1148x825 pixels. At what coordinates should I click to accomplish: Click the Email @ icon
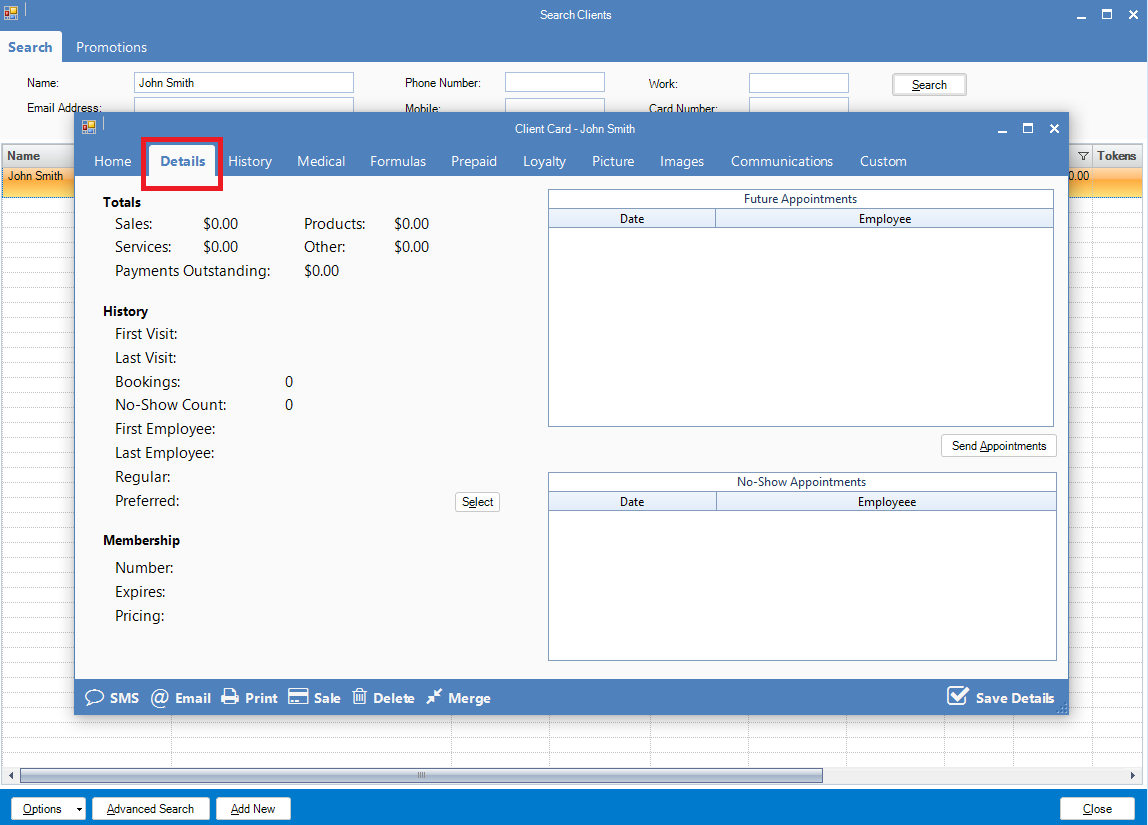[159, 697]
